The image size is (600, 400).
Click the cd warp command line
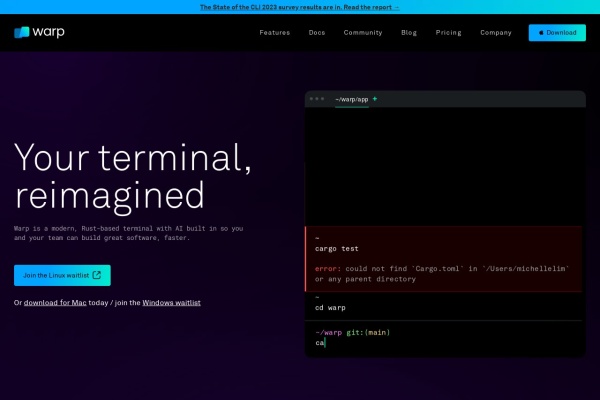[330, 308]
